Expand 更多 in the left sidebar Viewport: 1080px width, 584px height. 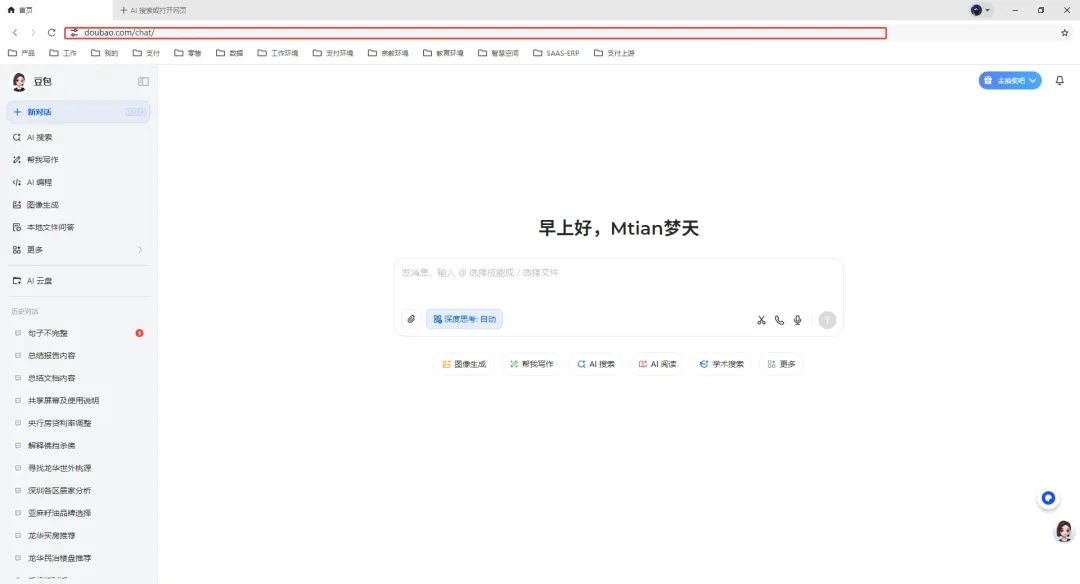tap(78, 250)
